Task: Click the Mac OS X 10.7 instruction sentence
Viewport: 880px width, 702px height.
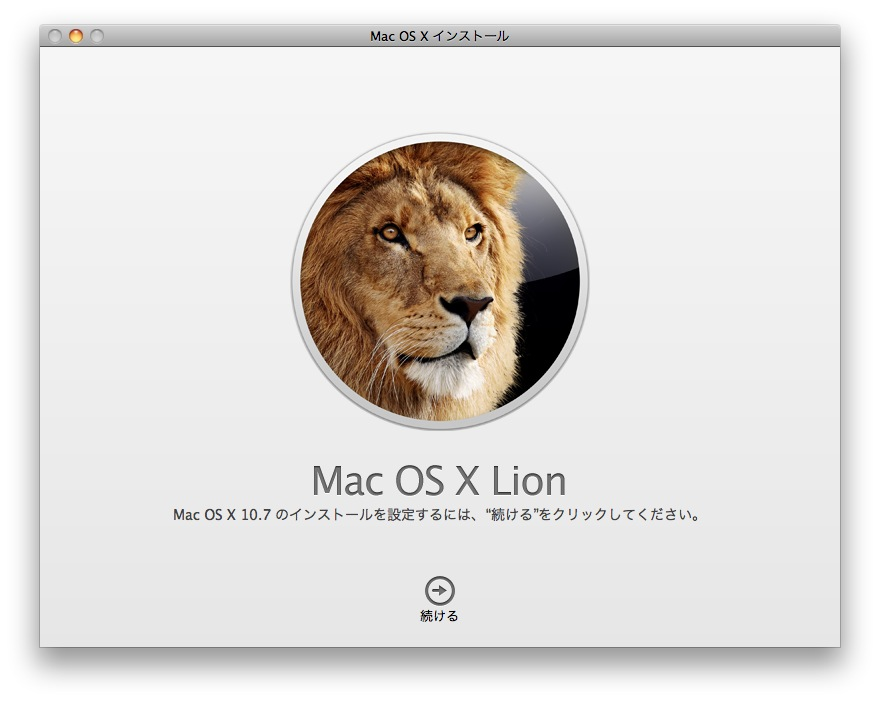Action: [x=440, y=513]
